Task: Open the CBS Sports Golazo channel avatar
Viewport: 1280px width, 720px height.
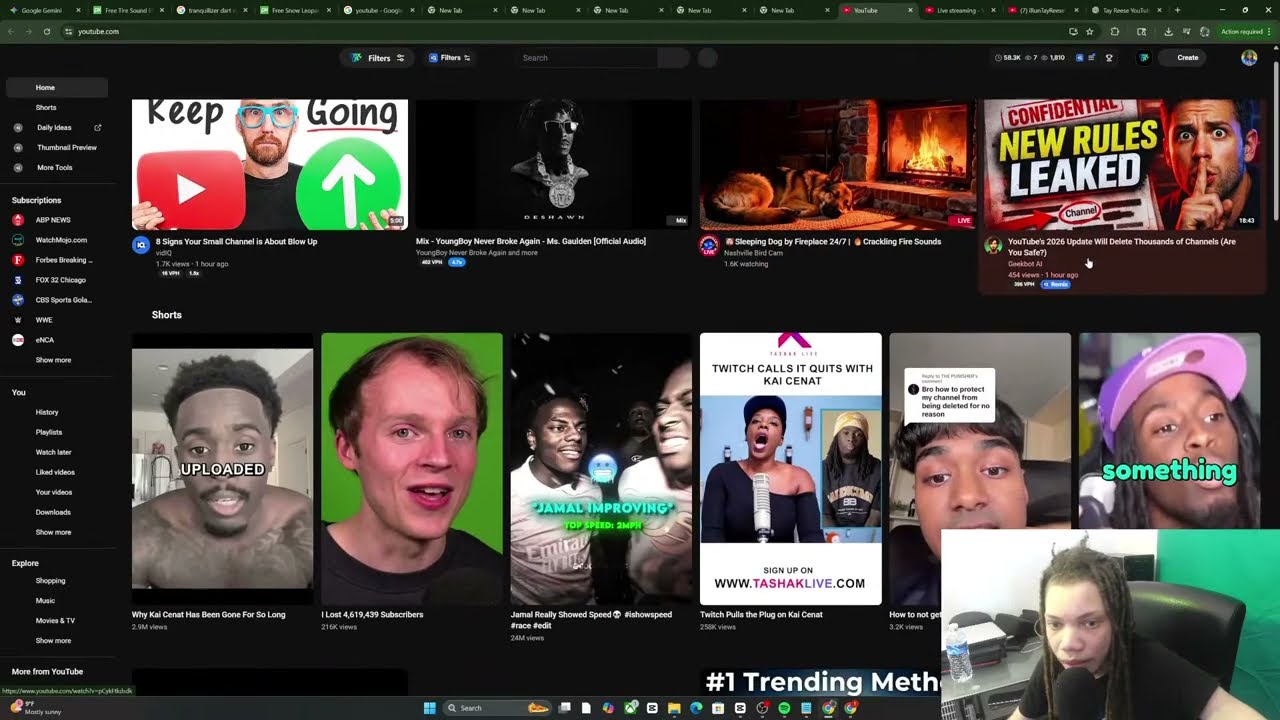Action: pos(17,300)
